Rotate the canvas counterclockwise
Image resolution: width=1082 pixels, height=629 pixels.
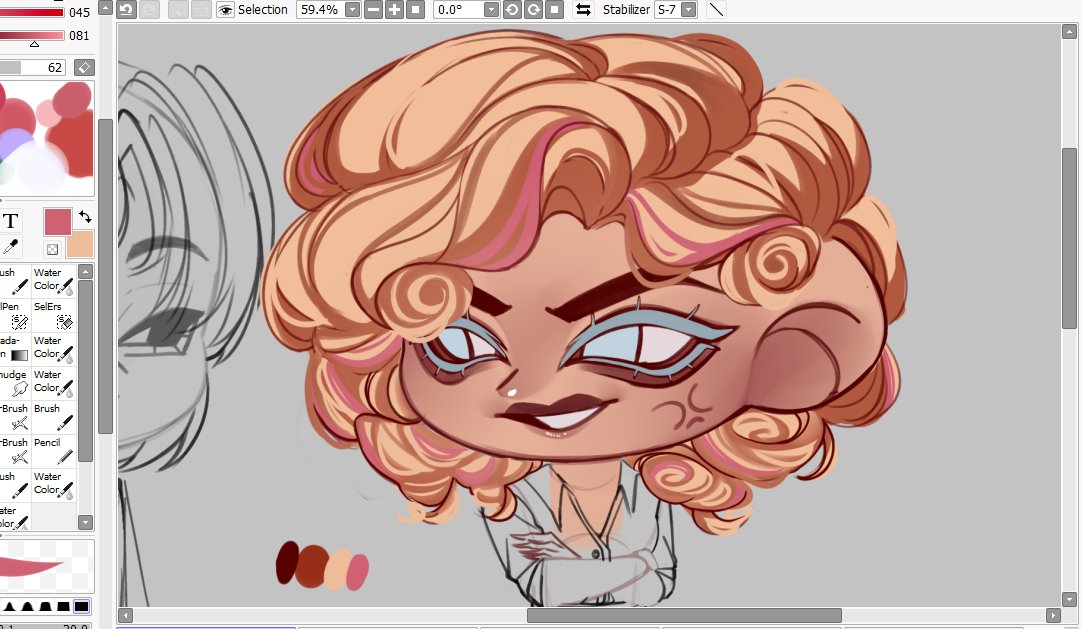tap(512, 10)
